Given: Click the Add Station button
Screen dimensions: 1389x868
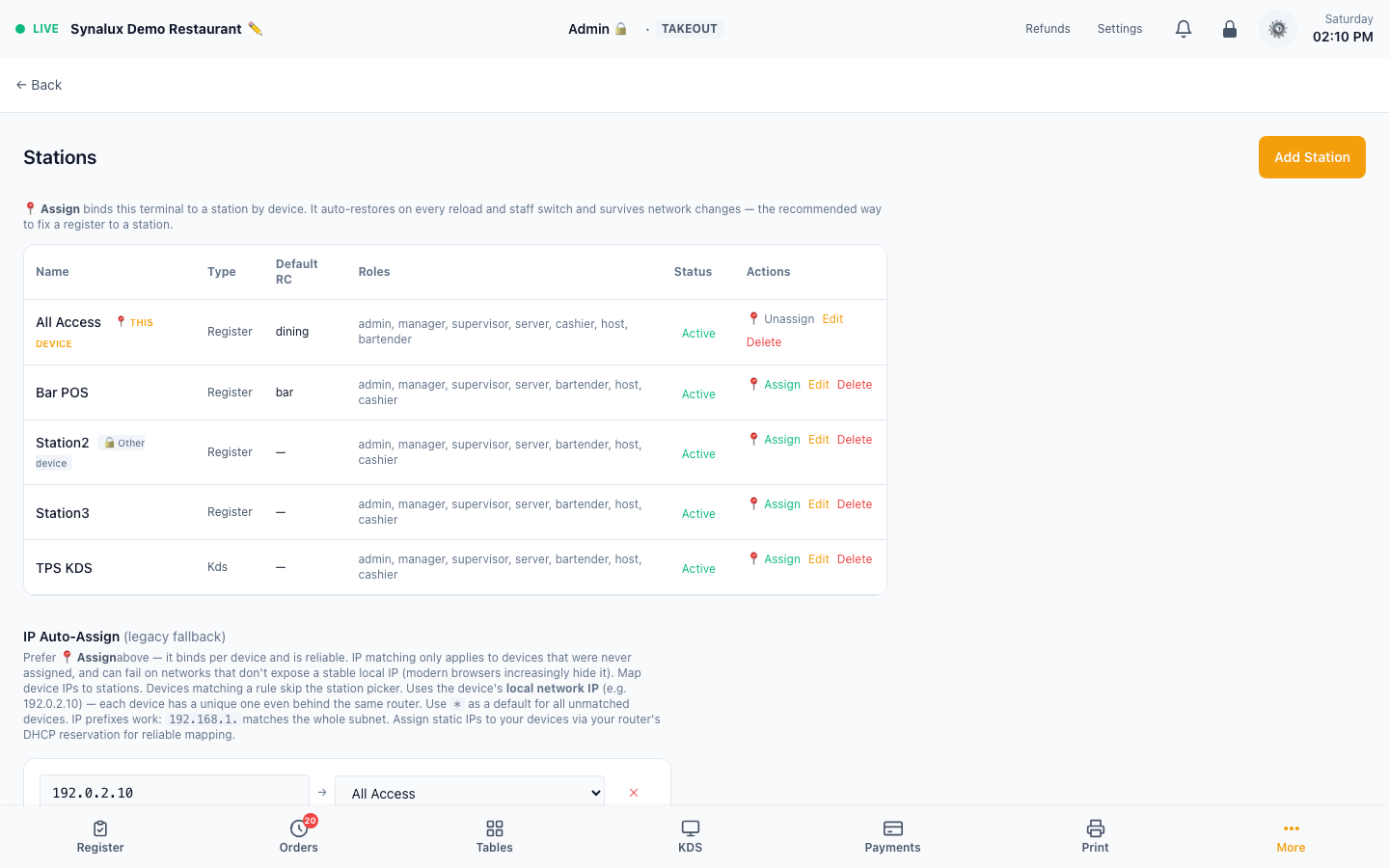Looking at the screenshot, I should pos(1312,157).
